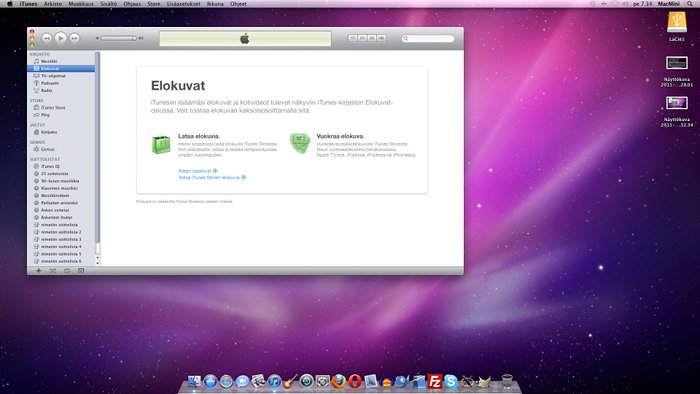Viewport: 700px width, 394px height.
Task: Select the Äsken soitetut playlist
Action: coord(61,210)
